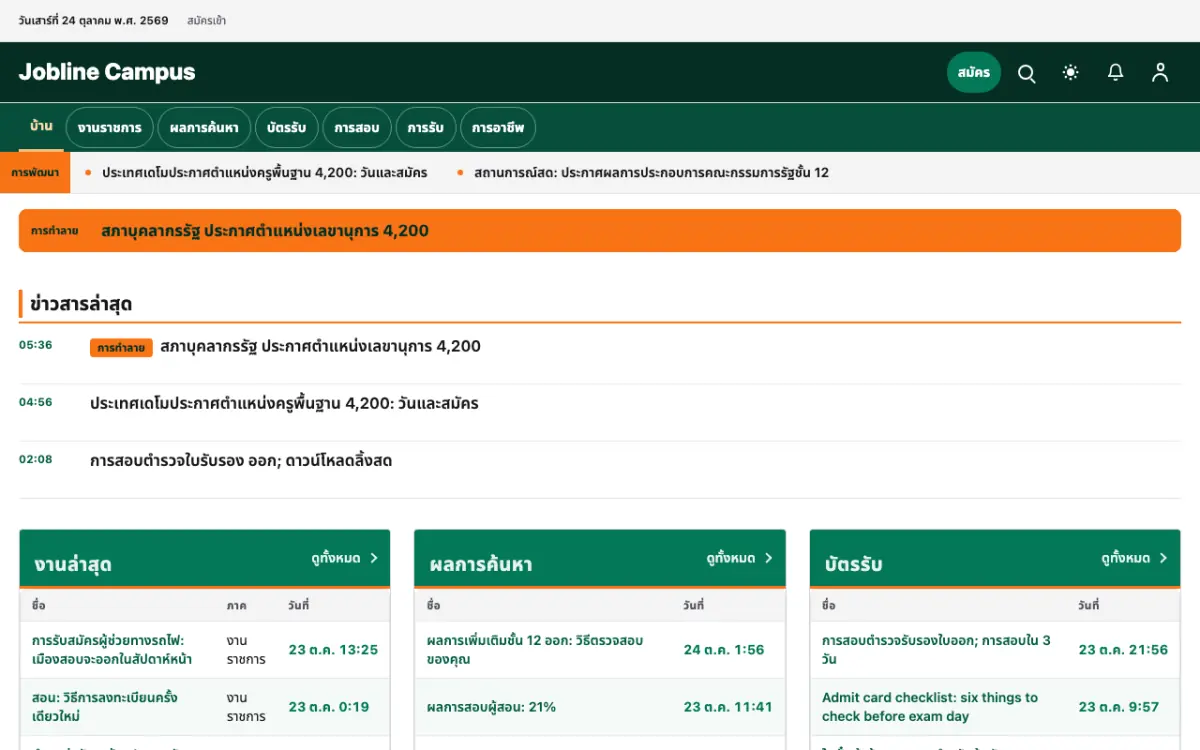The image size is (1200, 750).
Task: Click the date 23 ต.ค. 0:19
Action: [329, 707]
